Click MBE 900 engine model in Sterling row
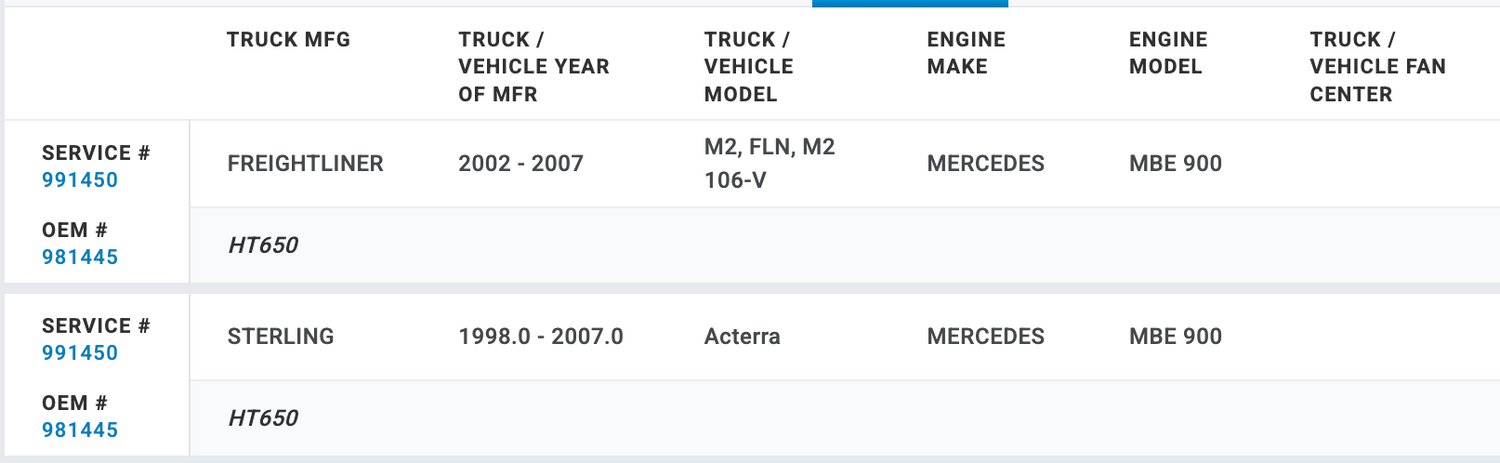The image size is (1500, 463). [1175, 337]
